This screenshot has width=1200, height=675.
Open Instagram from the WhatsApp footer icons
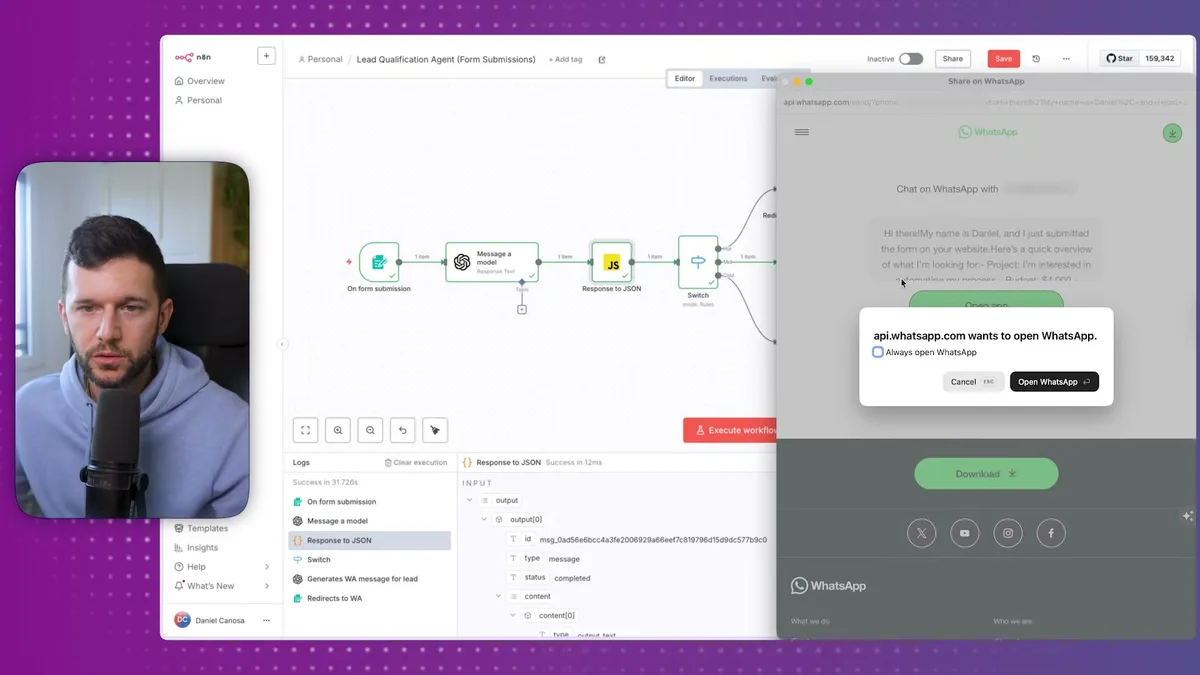point(1007,533)
